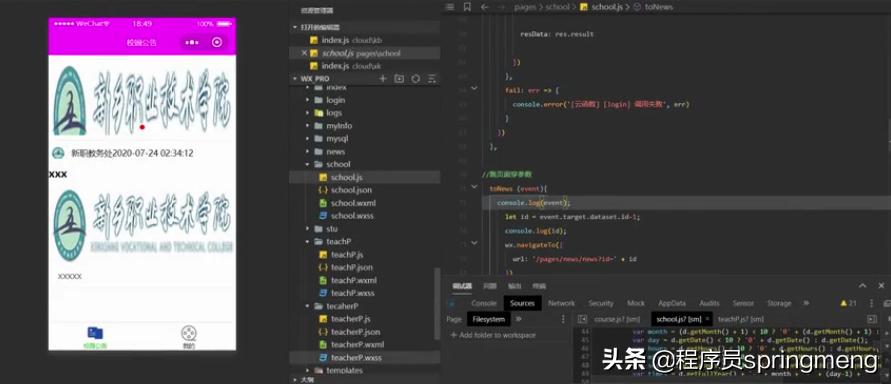The height and width of the screenshot is (384, 891).
Task: Select the Page navigator tab in Sources
Action: point(454,319)
